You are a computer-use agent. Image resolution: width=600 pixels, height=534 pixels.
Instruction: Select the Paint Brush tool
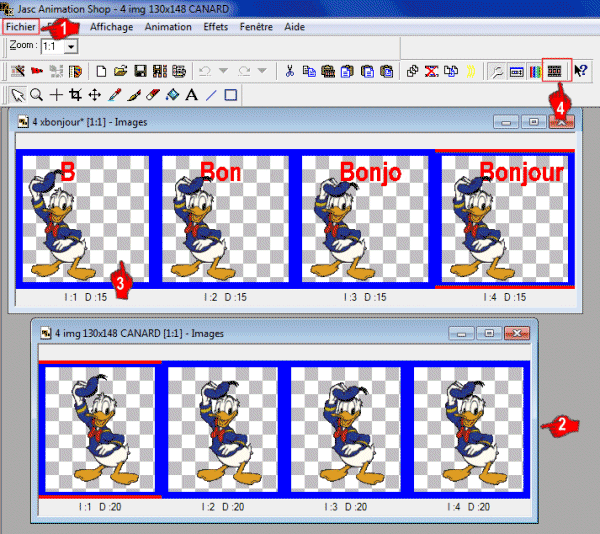(x=134, y=95)
